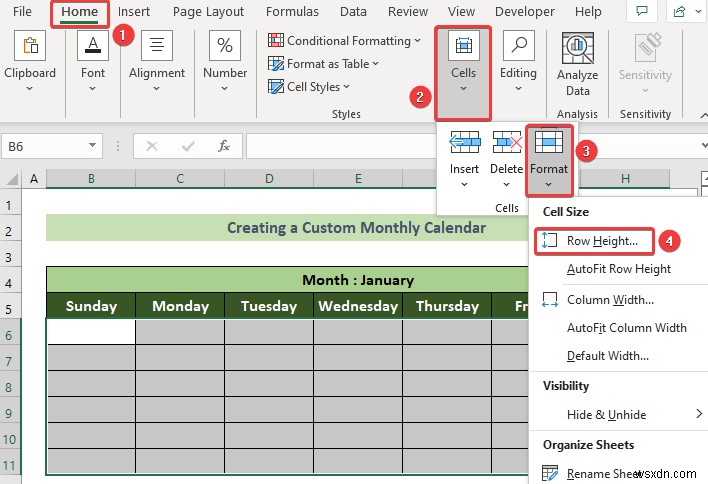Switch to the Page Layout tab

pos(208,11)
